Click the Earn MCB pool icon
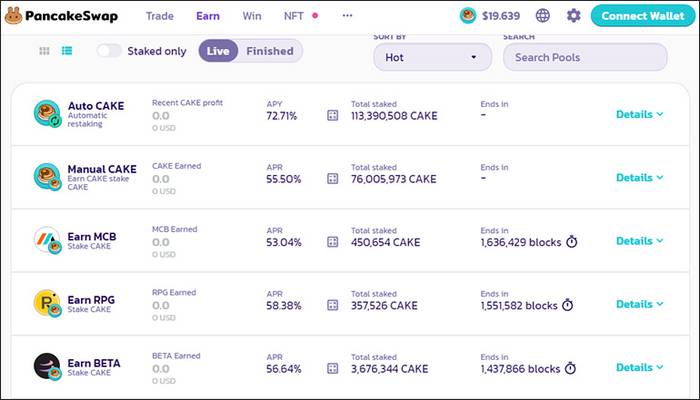The image size is (700, 400). 47,240
